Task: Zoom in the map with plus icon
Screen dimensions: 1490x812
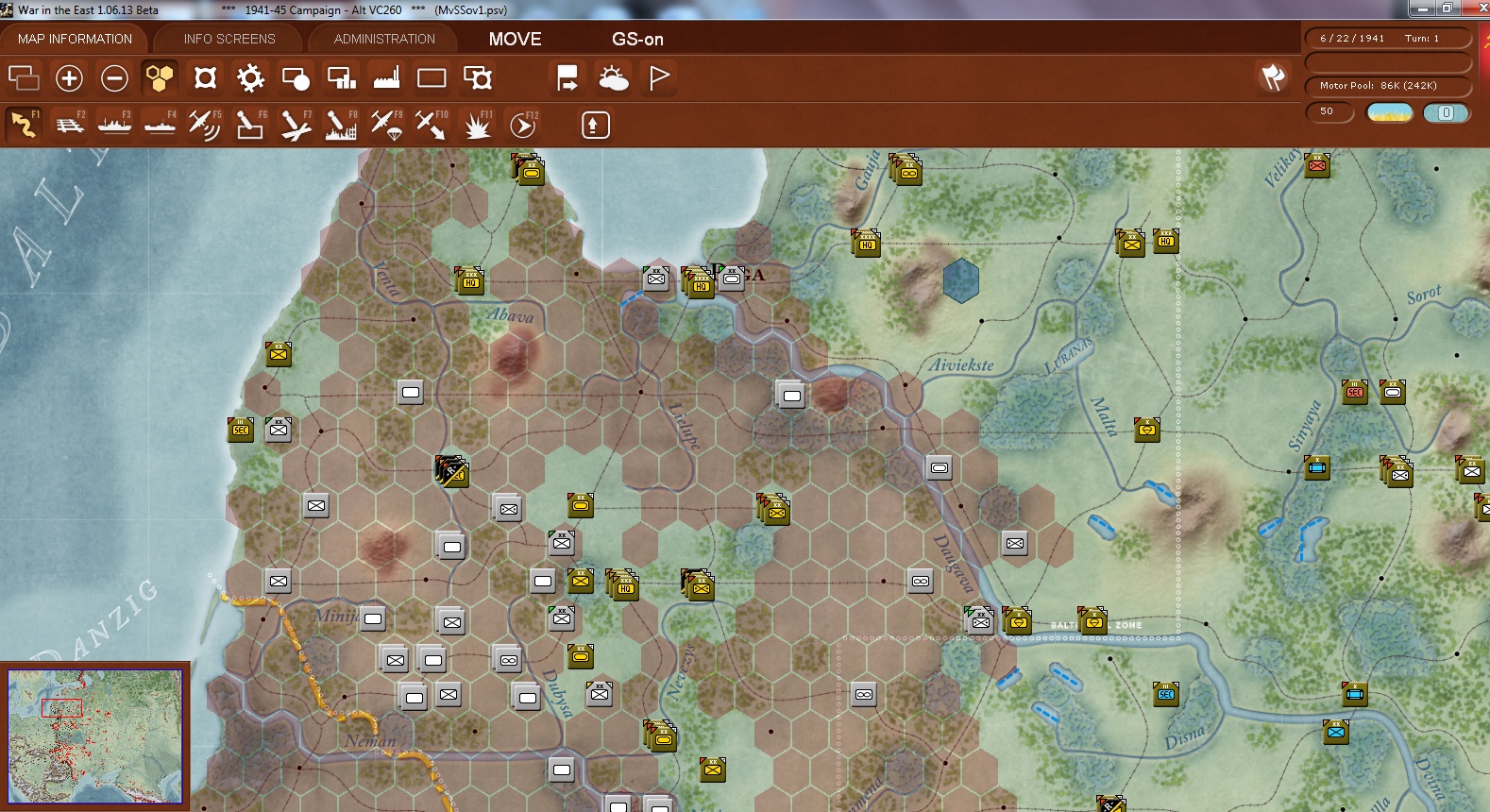Action: (69, 77)
